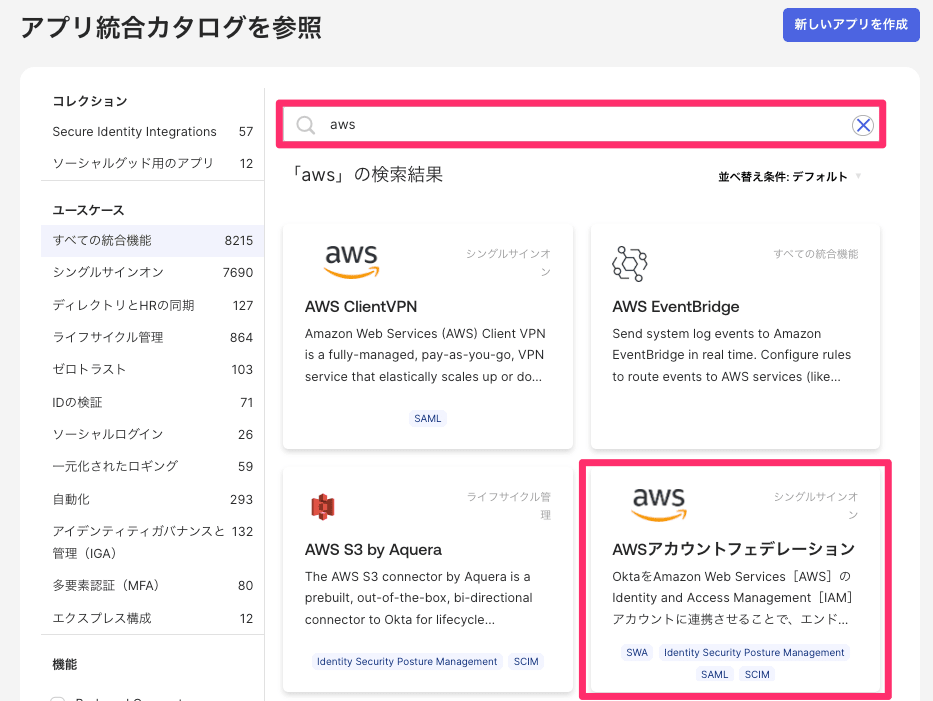
Task: Click the AWS EventBridge hexagon icon
Action: (629, 263)
